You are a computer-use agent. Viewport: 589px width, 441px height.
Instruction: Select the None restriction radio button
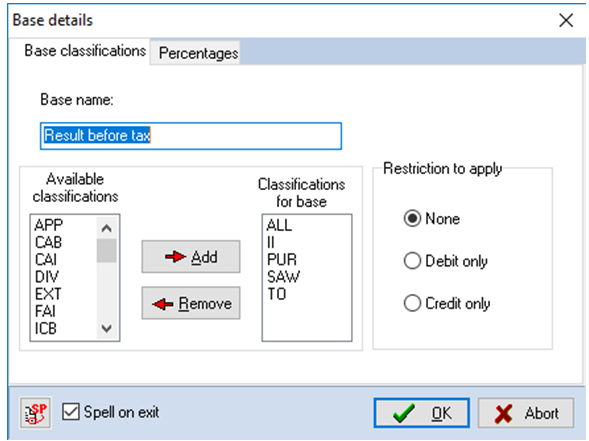pos(412,219)
